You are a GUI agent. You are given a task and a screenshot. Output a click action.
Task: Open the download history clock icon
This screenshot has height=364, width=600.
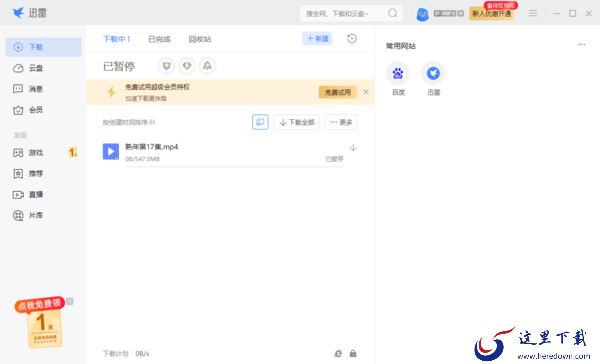tap(352, 39)
